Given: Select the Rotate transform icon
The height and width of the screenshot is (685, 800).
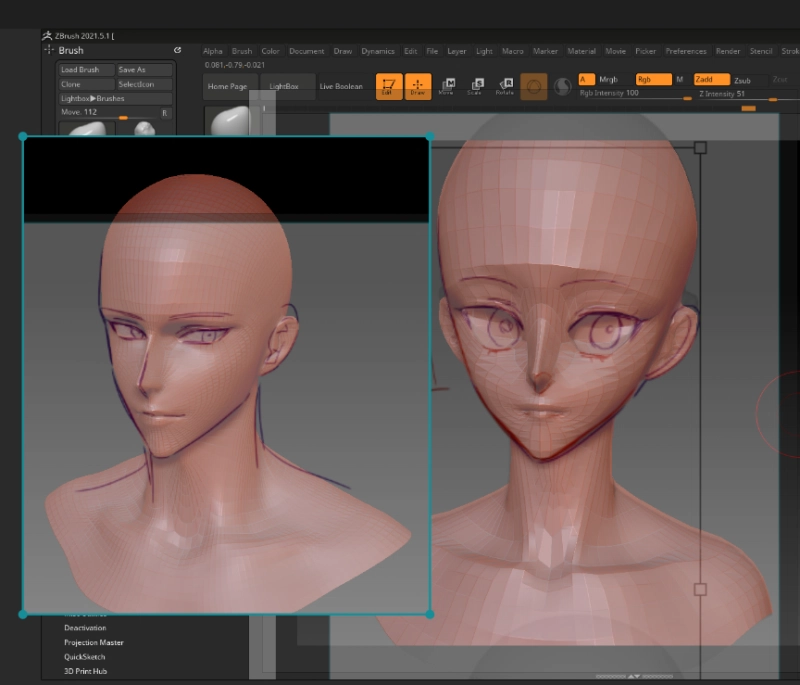Looking at the screenshot, I should (x=505, y=87).
